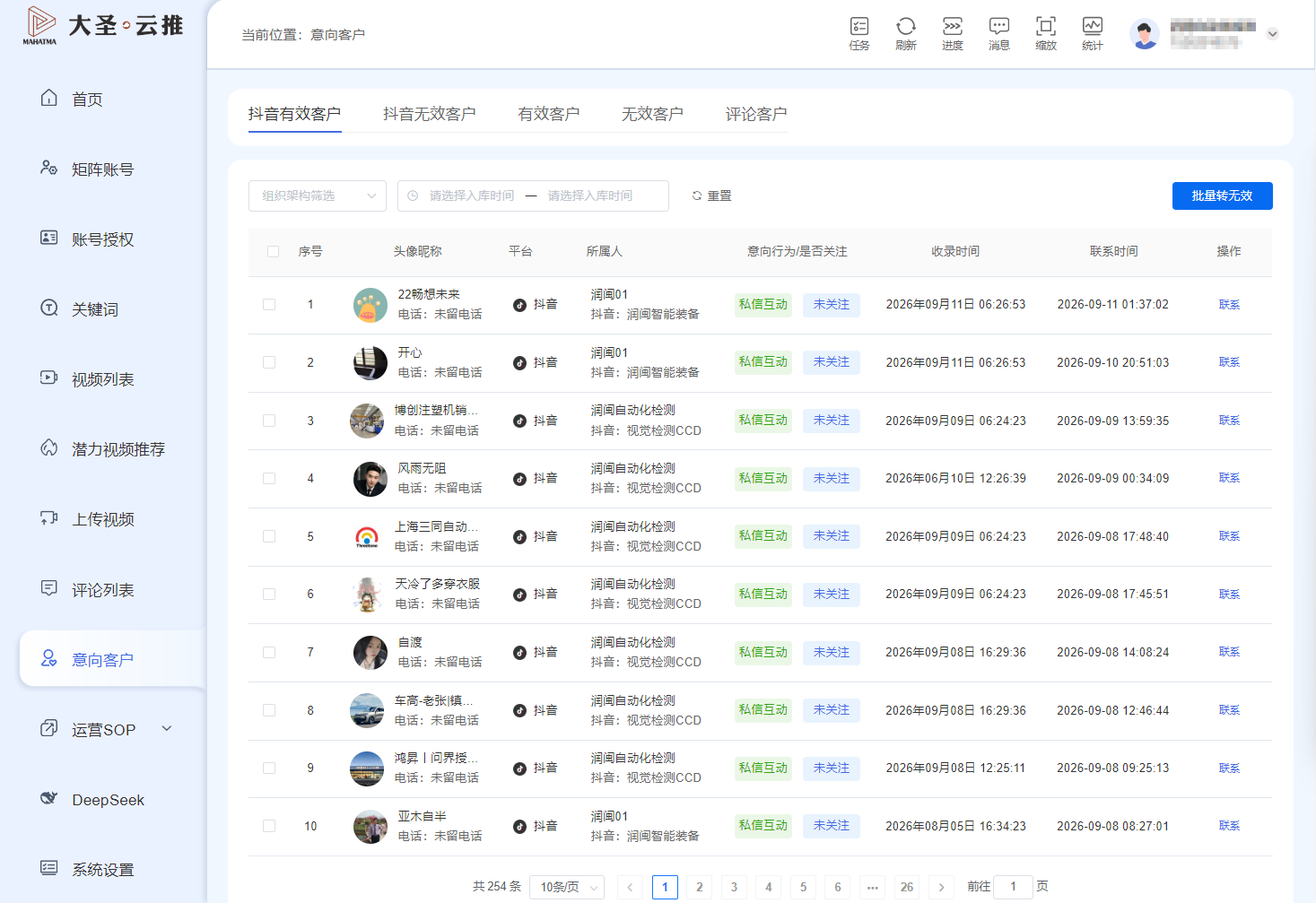Click the start 入库时间 date field
The height and width of the screenshot is (903, 1316).
point(471,195)
